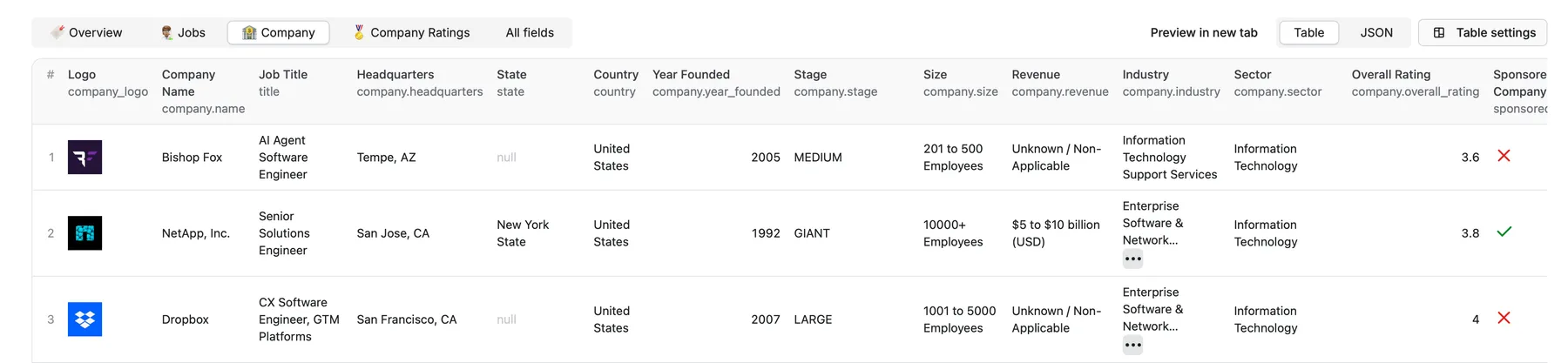
Task: Click the Table settings grid icon
Action: (1439, 33)
